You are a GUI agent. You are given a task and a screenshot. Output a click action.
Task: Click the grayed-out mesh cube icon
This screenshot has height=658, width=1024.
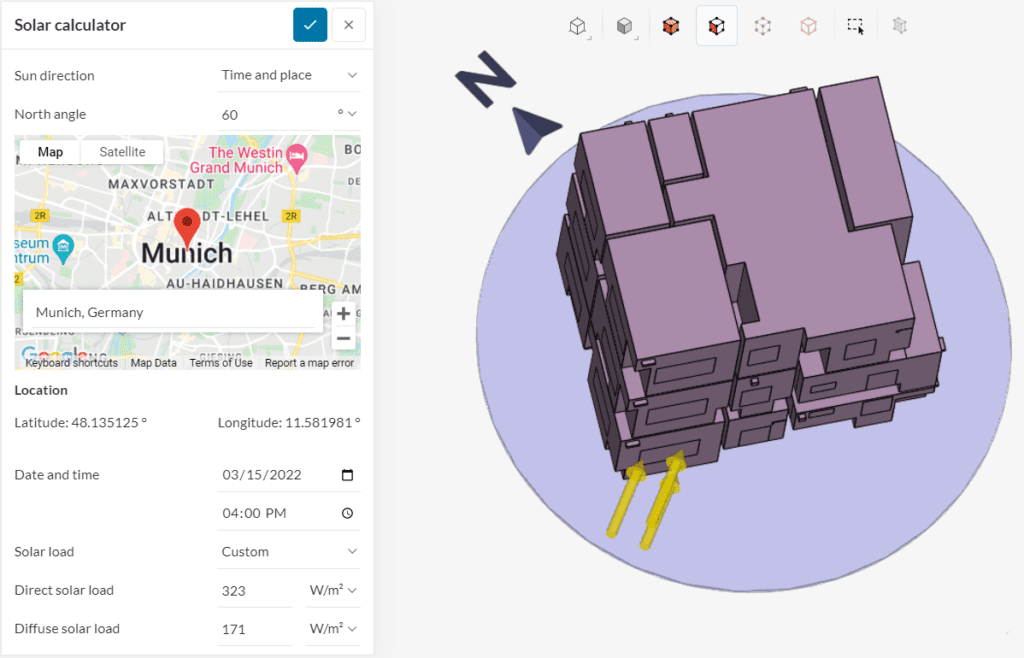[900, 27]
